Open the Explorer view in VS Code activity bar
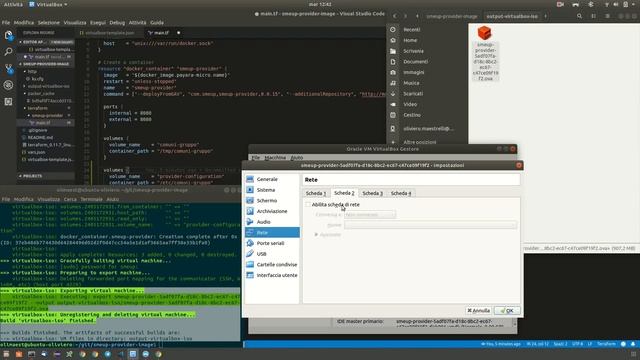 pyautogui.click(x=8, y=36)
